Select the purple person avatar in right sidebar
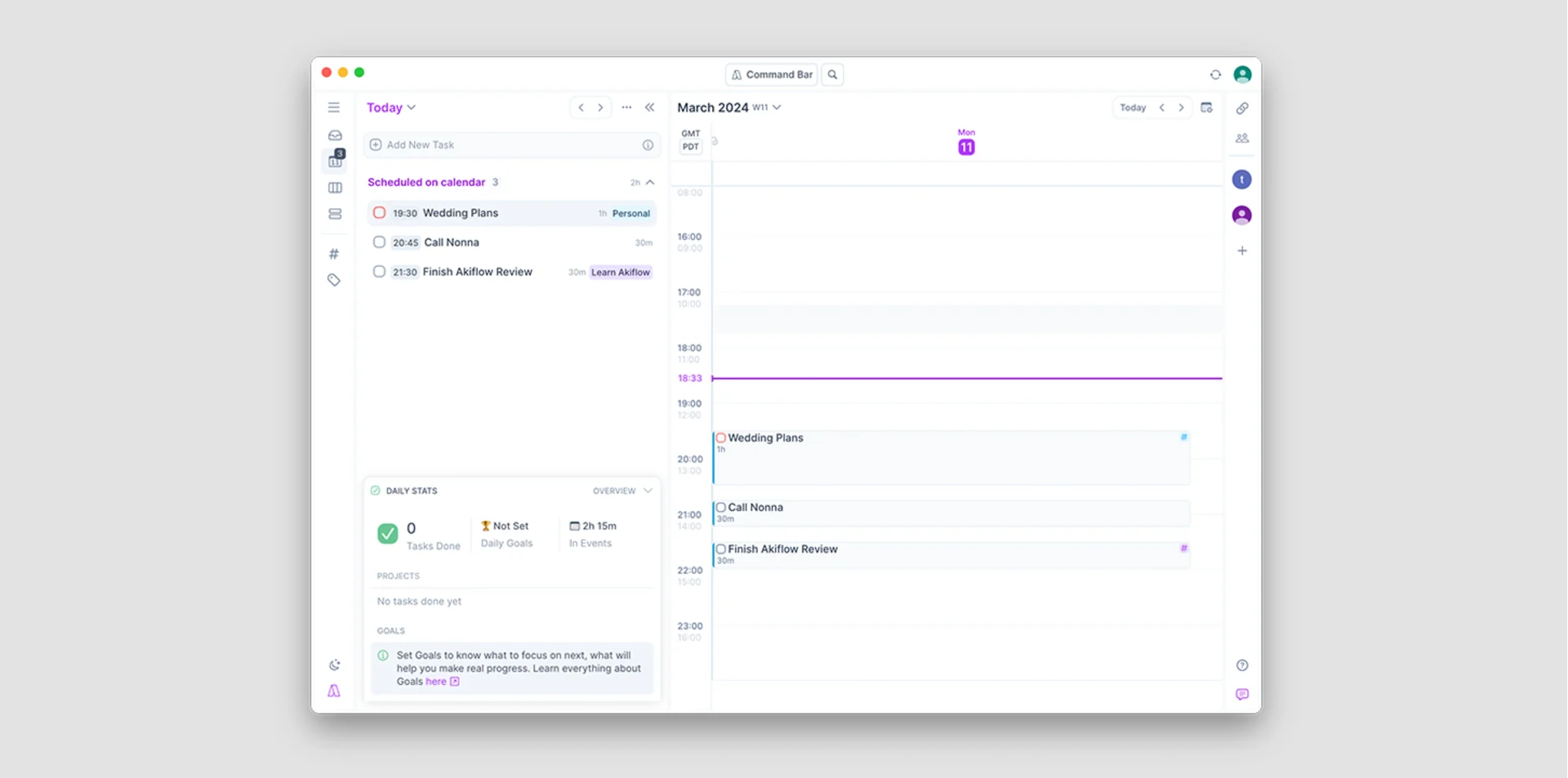This screenshot has height=778, width=1568. (1241, 215)
